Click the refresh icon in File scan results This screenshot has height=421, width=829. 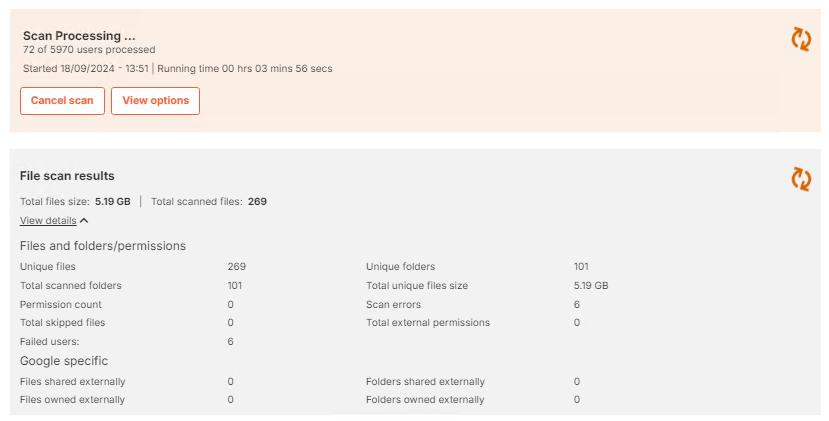pyautogui.click(x=801, y=178)
